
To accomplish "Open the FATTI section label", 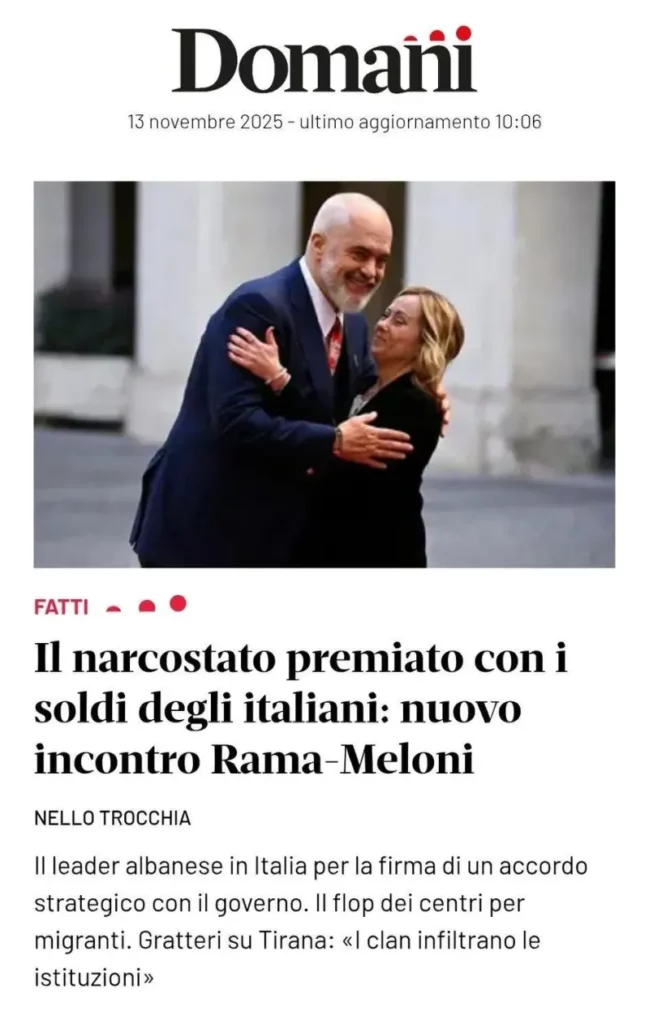I will coord(61,607).
